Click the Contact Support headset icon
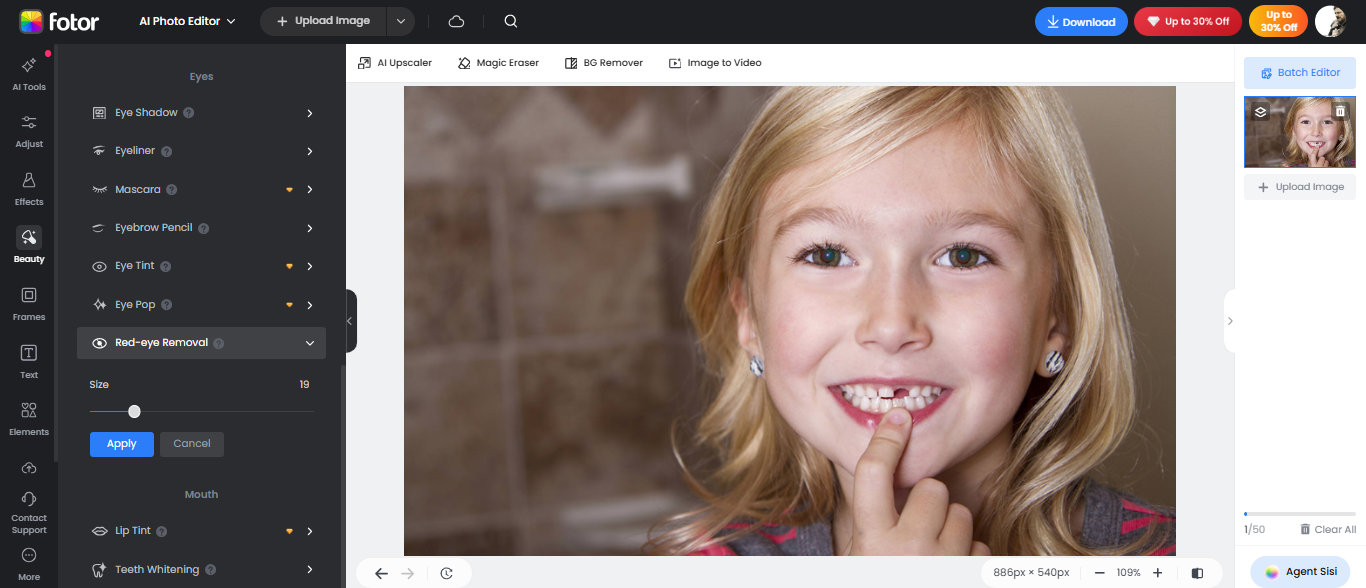Image resolution: width=1366 pixels, height=588 pixels. (29, 498)
